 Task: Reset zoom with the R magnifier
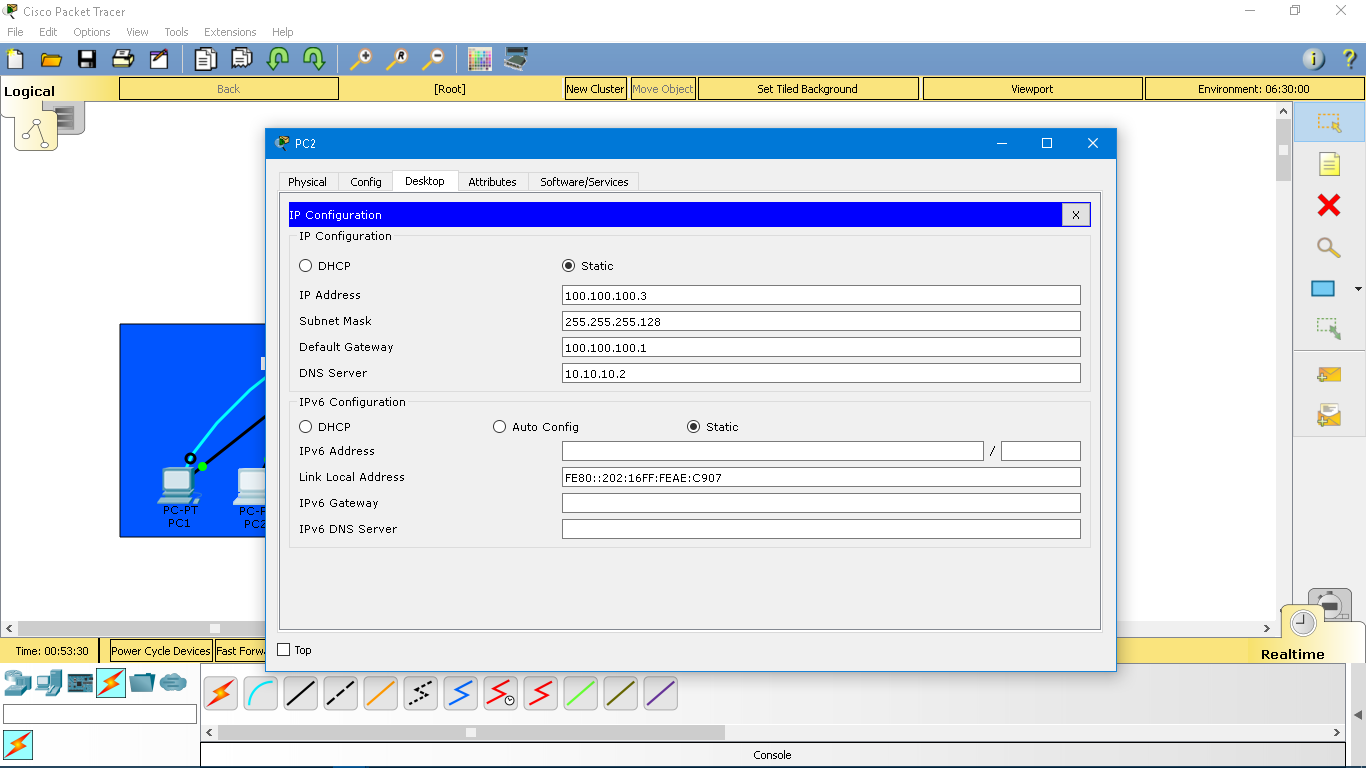pyautogui.click(x=397, y=59)
